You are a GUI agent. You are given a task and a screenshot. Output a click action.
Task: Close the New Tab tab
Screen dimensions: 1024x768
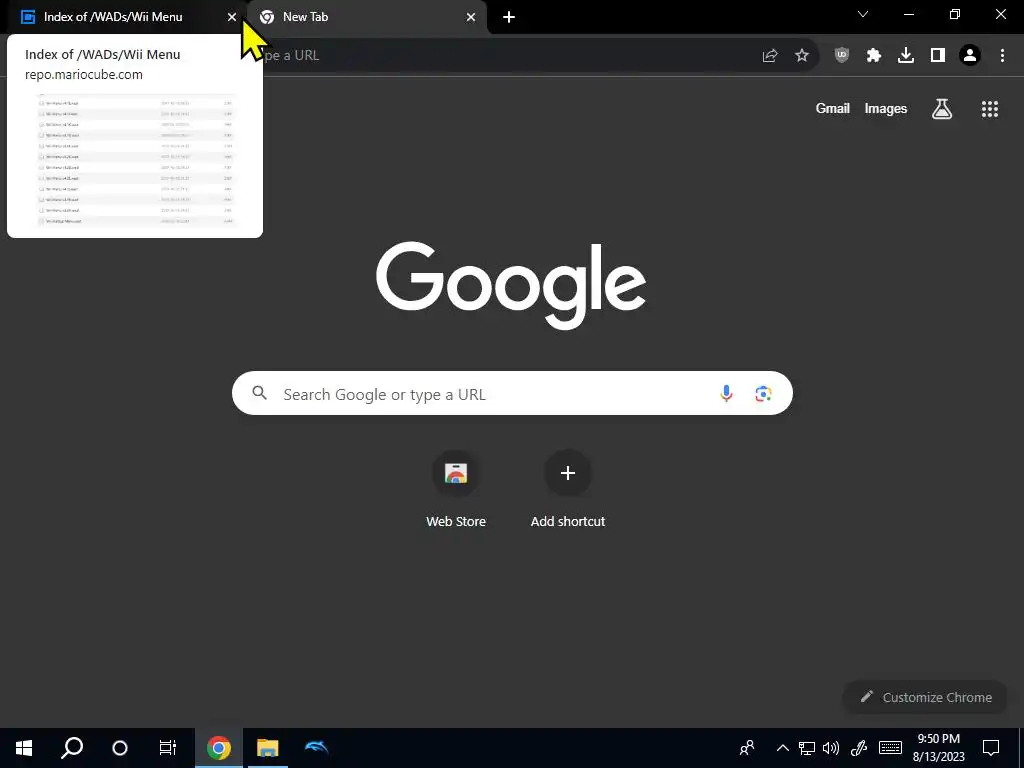pyautogui.click(x=471, y=17)
